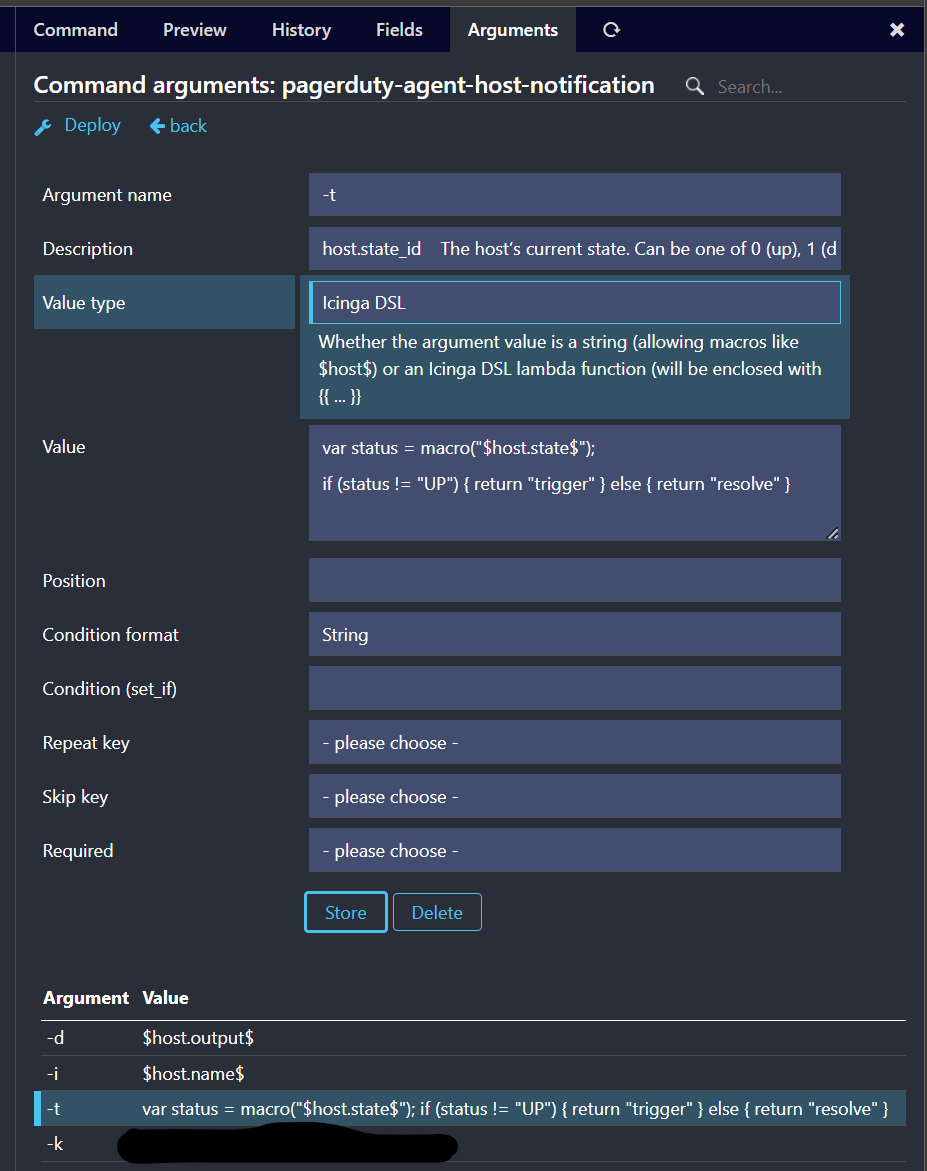Click the Deploy link
This screenshot has height=1171, width=927.
[92, 125]
